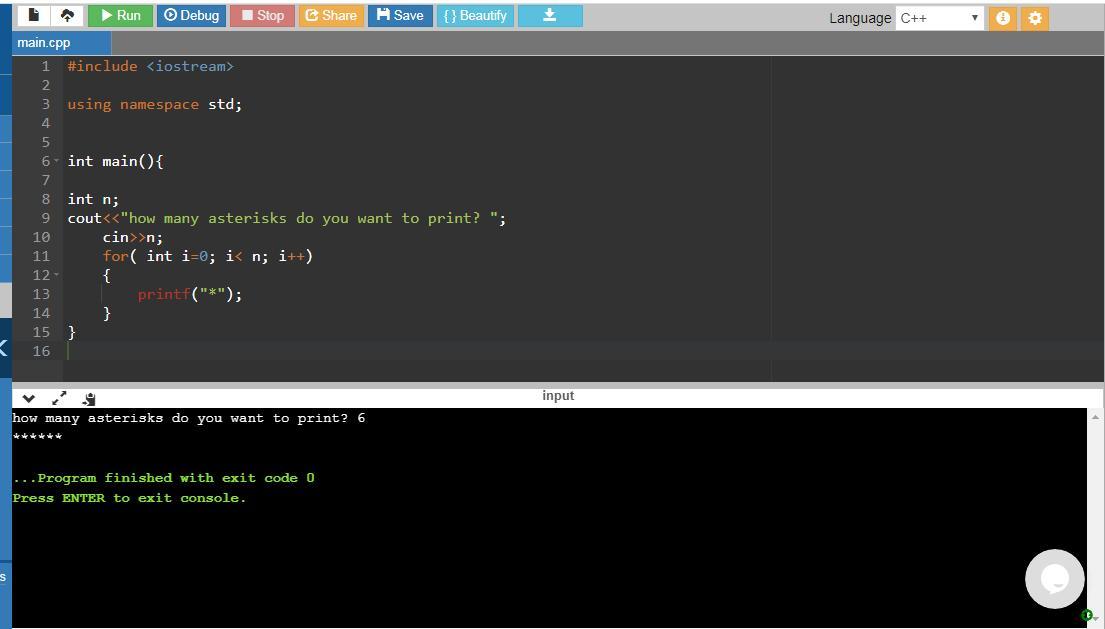Collapse the for-loop block fold arrow on line 12
Image resolution: width=1105 pixels, height=629 pixels.
56,275
